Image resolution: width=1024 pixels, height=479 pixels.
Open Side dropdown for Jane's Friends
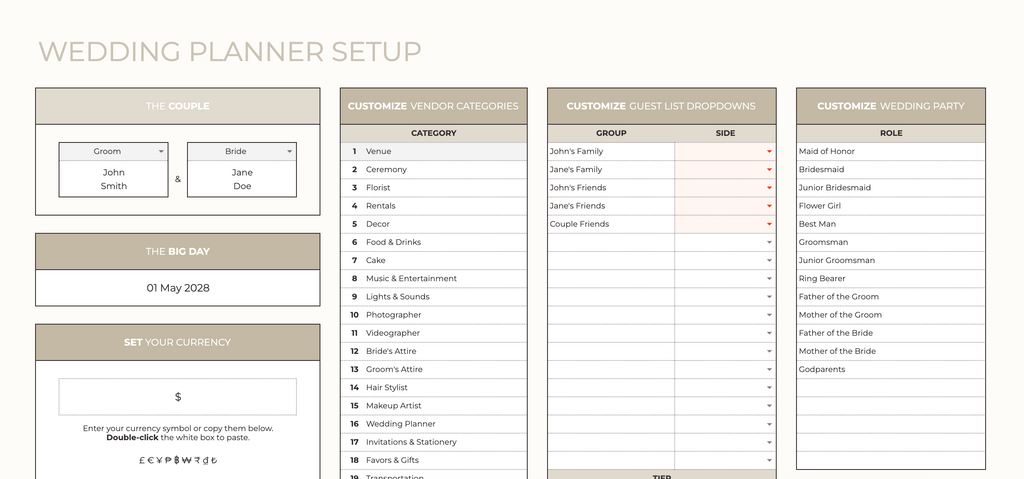point(769,206)
